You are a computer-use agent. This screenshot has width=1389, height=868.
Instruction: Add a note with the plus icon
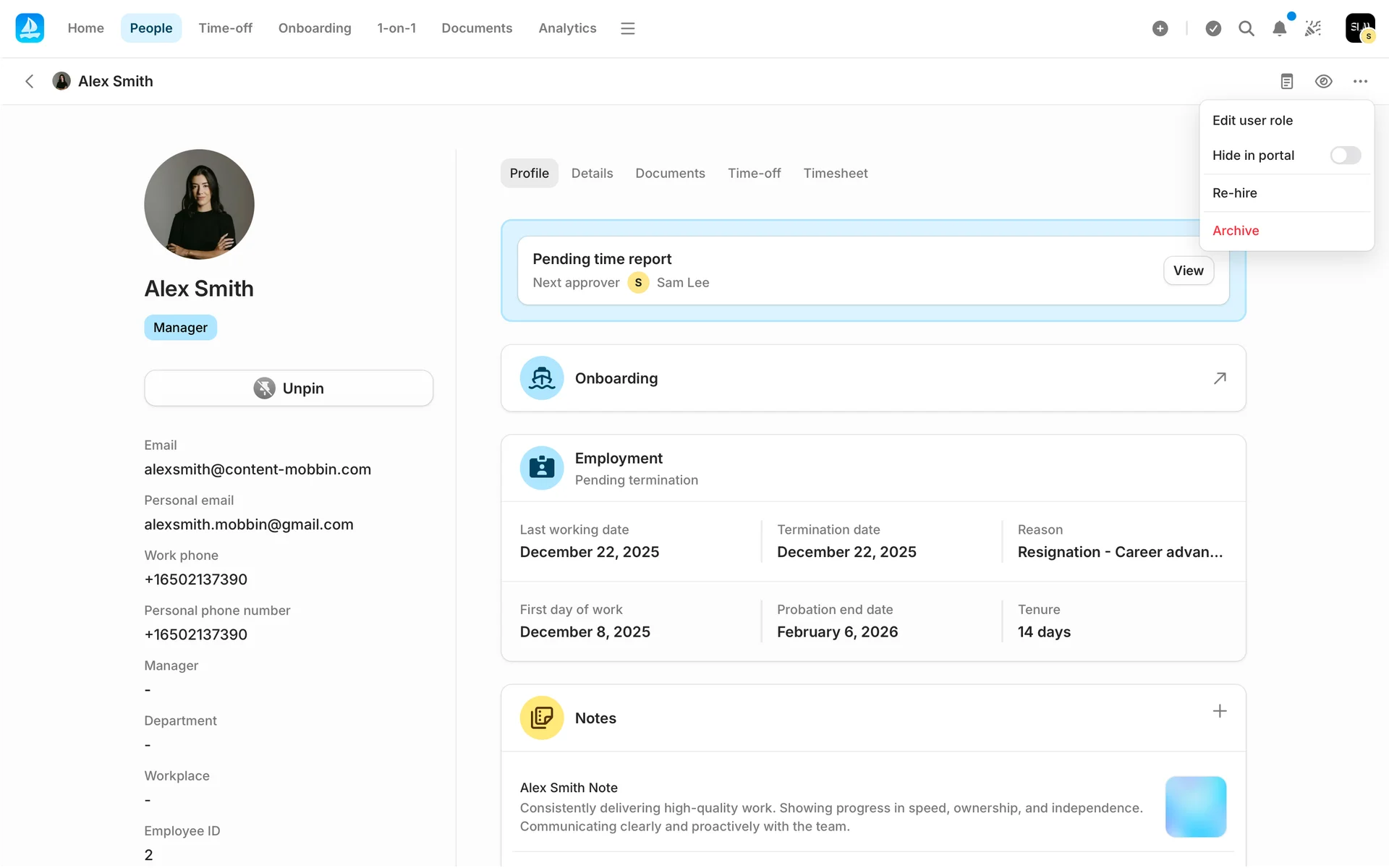point(1220,711)
